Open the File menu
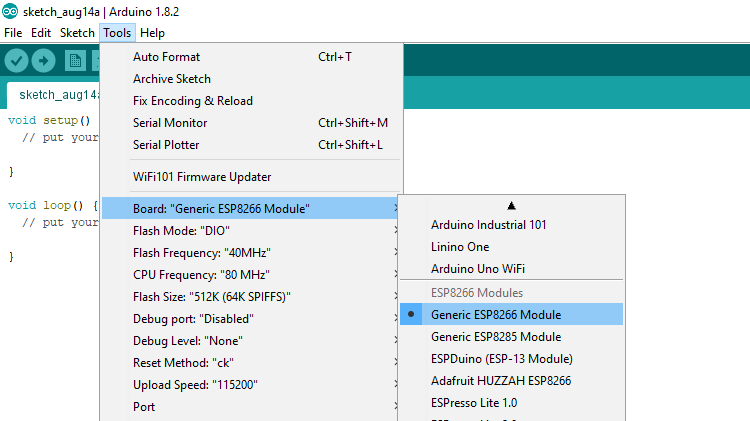The height and width of the screenshot is (421, 750). pos(13,33)
